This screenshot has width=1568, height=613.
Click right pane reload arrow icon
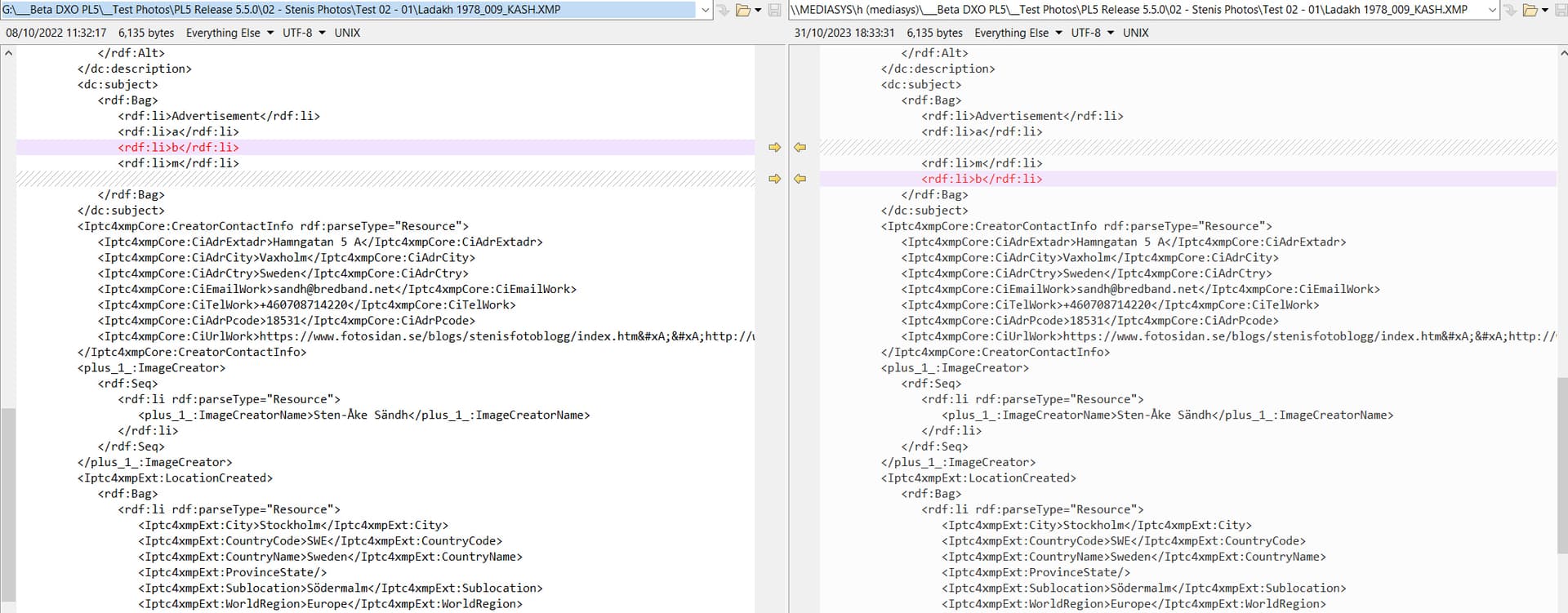tap(1510, 10)
